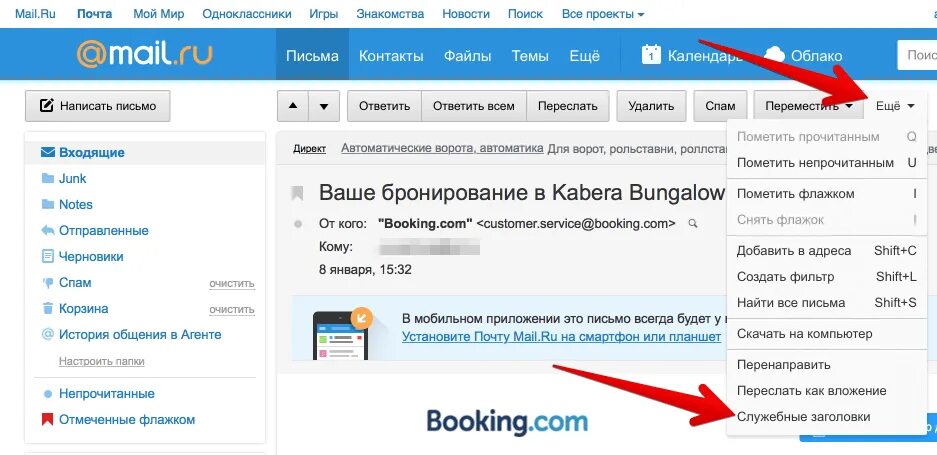The image size is (937, 455).
Task: Mark message with the Спам toolbar button
Action: [x=720, y=106]
